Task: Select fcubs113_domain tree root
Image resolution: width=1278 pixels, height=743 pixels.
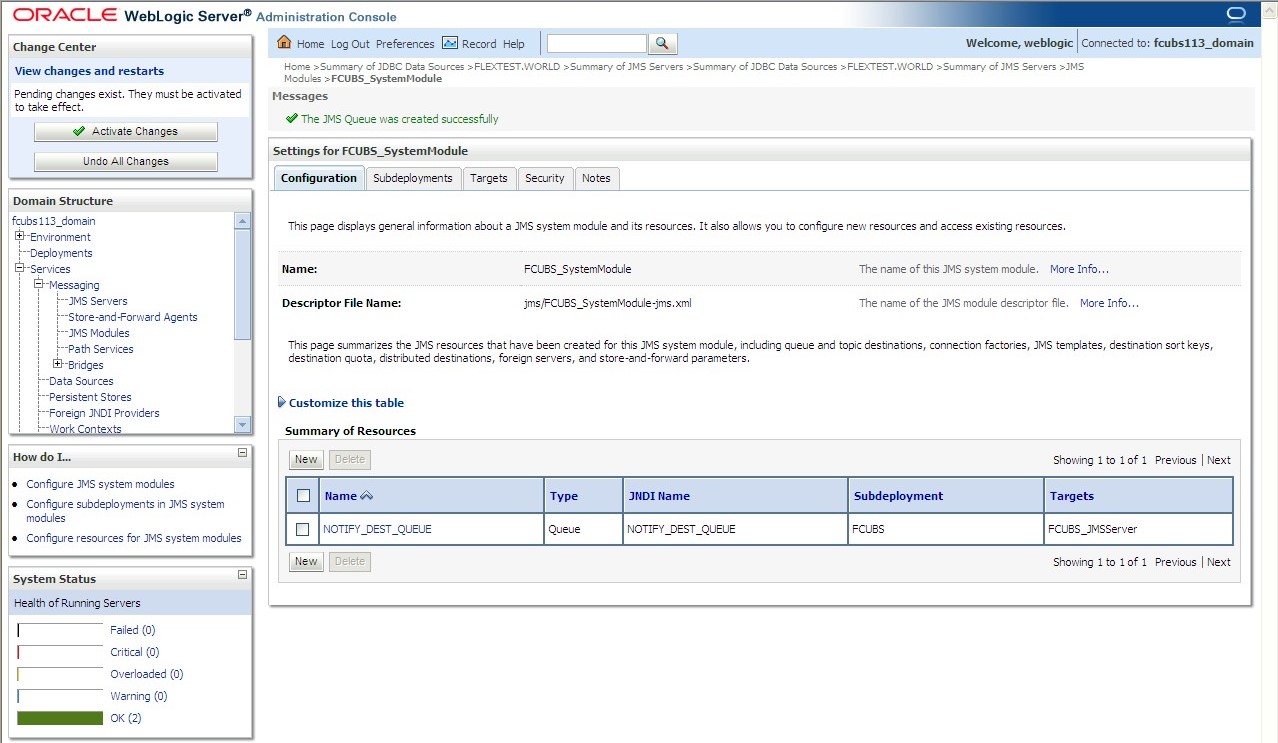Action: tap(54, 221)
